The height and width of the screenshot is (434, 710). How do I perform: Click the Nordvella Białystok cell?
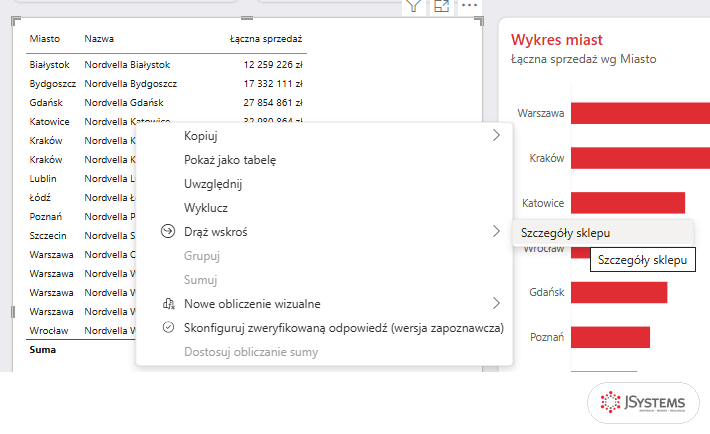tap(127, 65)
